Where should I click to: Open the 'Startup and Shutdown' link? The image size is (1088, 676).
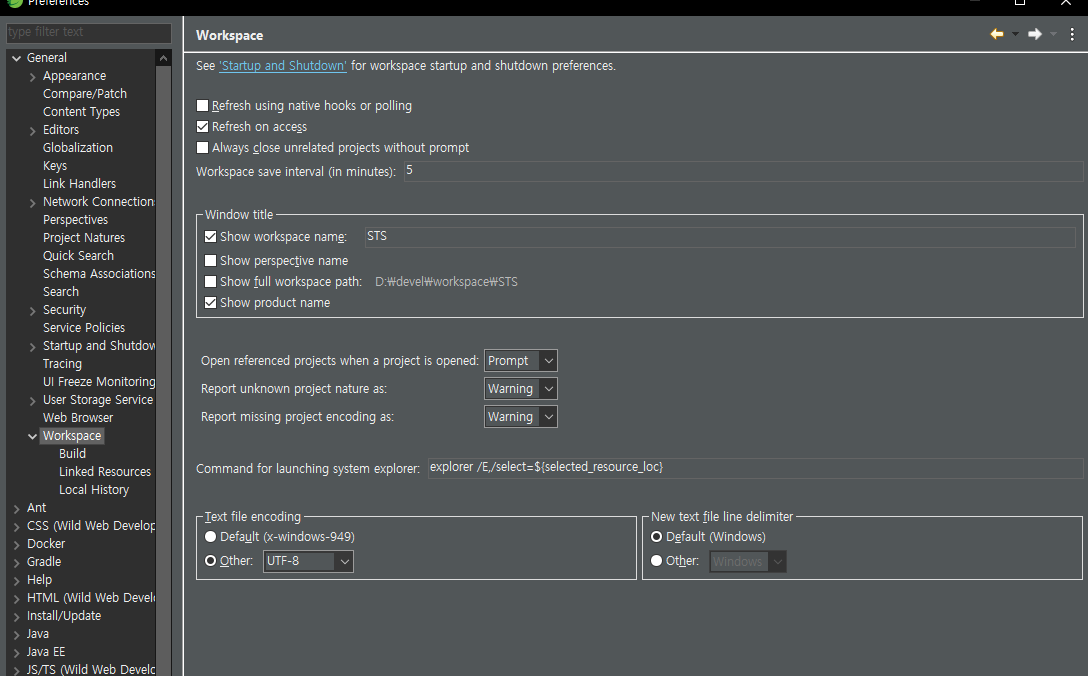coord(282,65)
